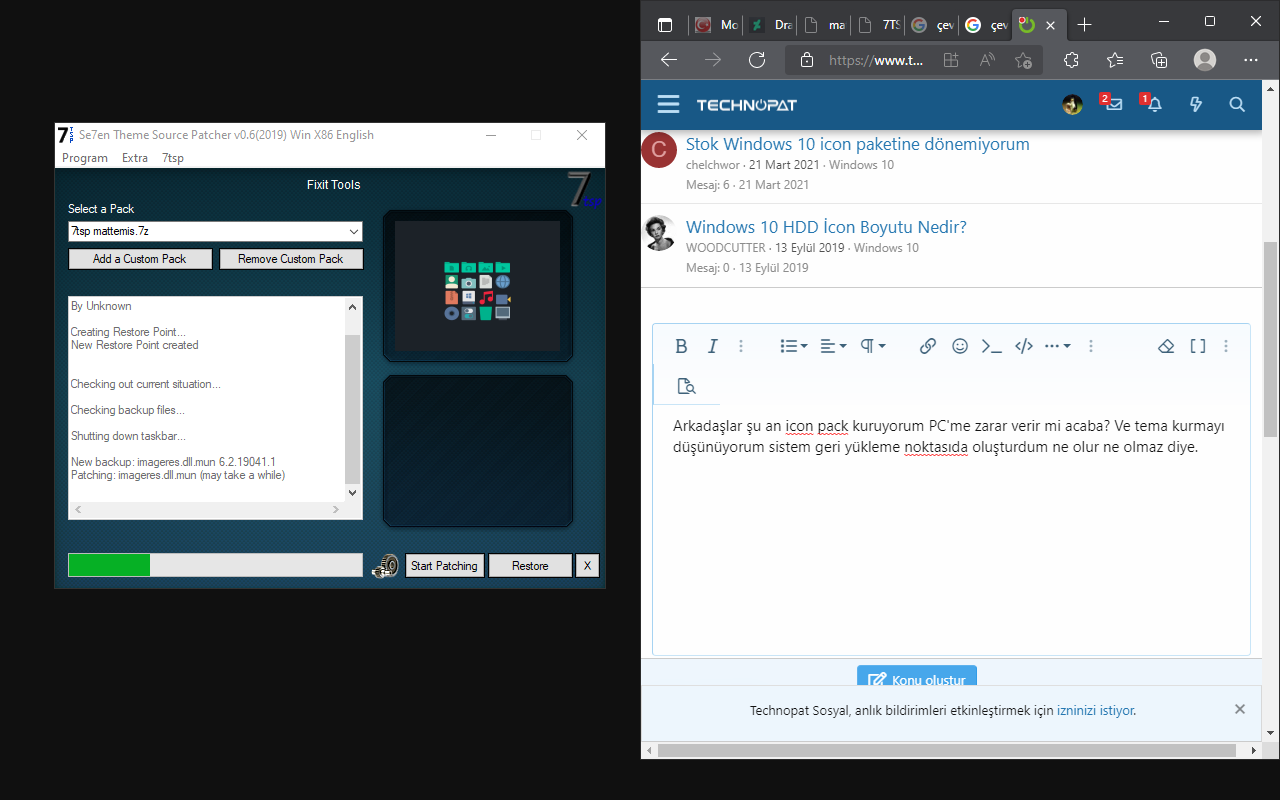Close the active Technopat browser tab
The width and height of the screenshot is (1280, 800).
click(1050, 25)
